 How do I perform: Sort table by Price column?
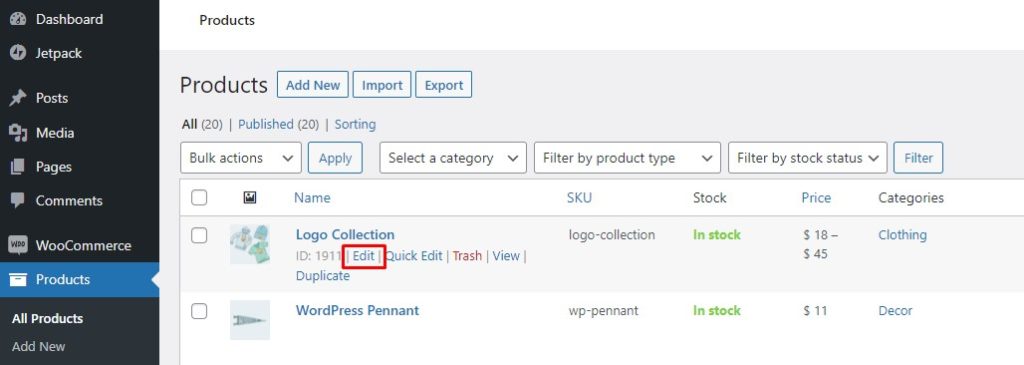[816, 197]
